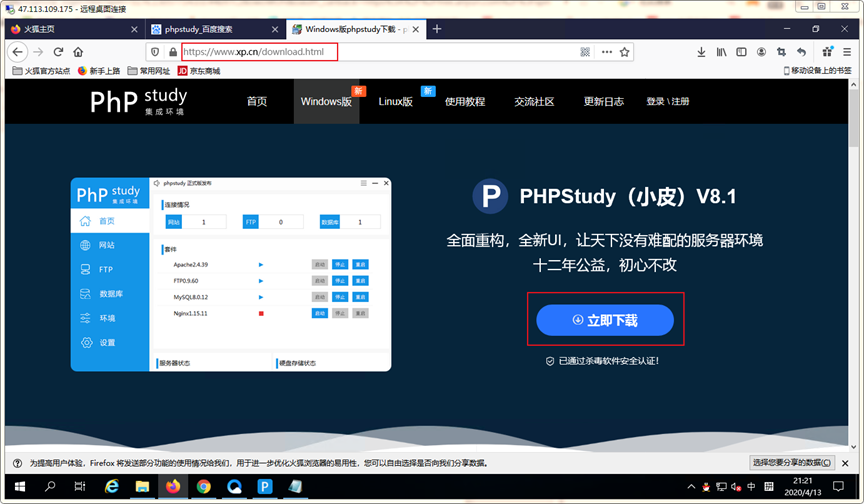Open the 京东商城 bookmark
864x504 pixels.
[199, 71]
